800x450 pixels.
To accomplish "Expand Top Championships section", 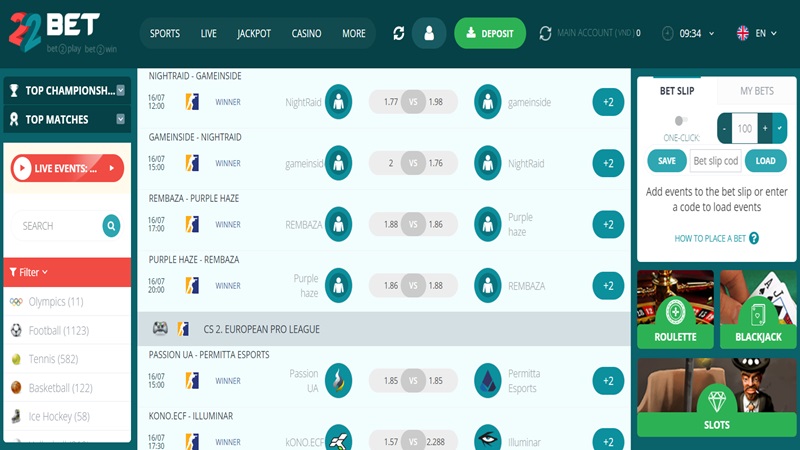I will pyautogui.click(x=120, y=90).
